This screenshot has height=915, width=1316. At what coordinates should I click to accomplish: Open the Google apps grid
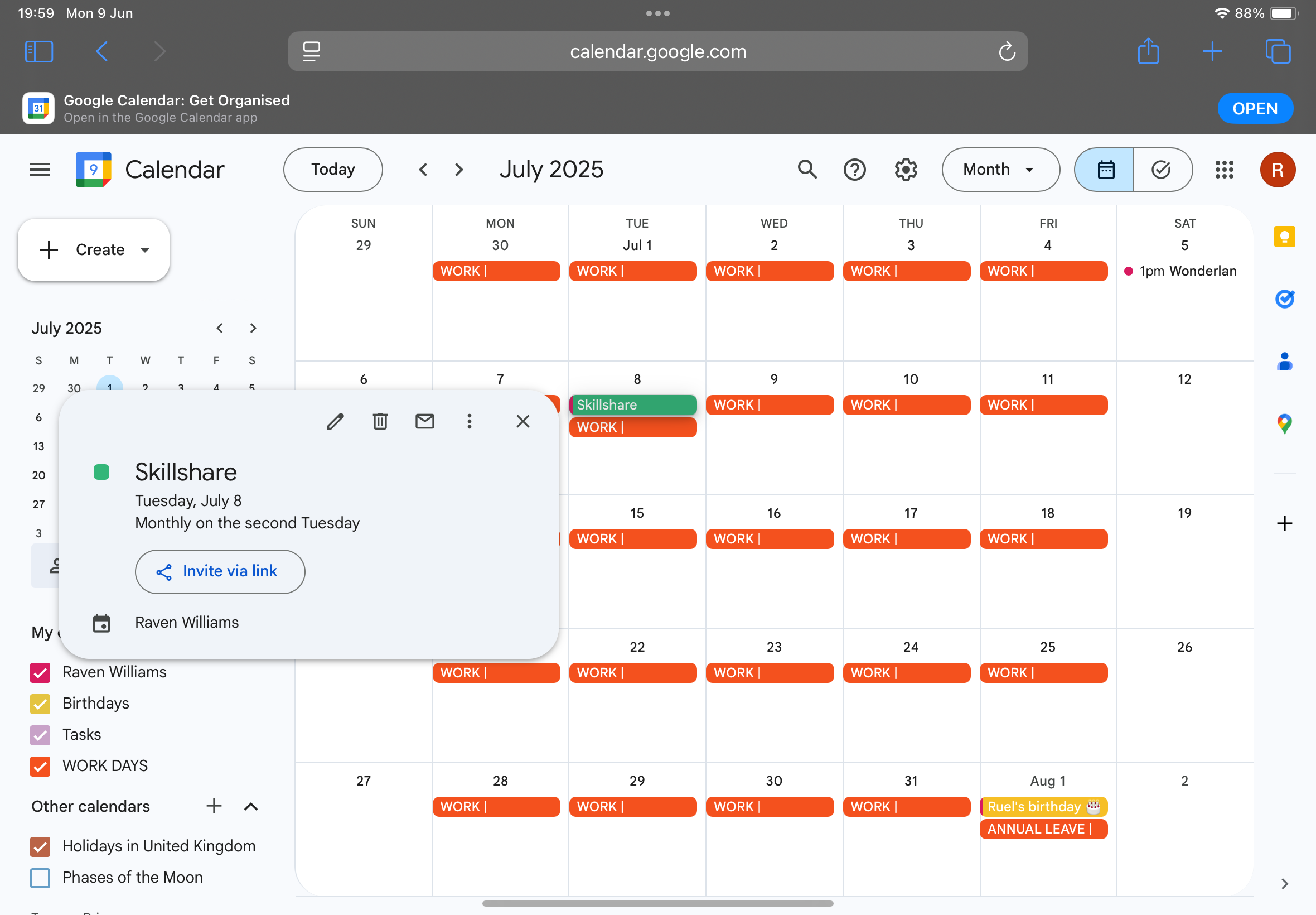pyautogui.click(x=1224, y=170)
